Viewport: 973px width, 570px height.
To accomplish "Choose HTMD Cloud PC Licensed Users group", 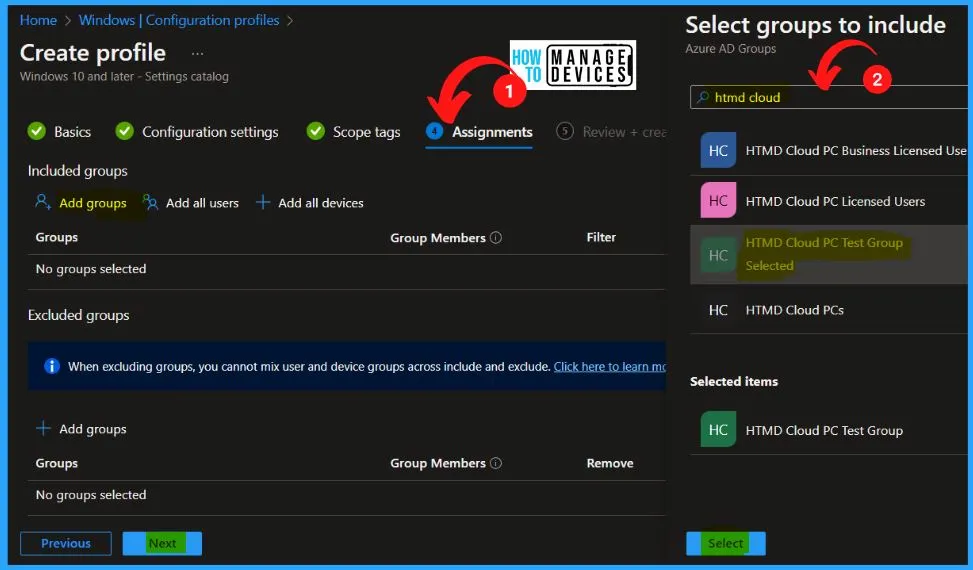I will point(829,201).
